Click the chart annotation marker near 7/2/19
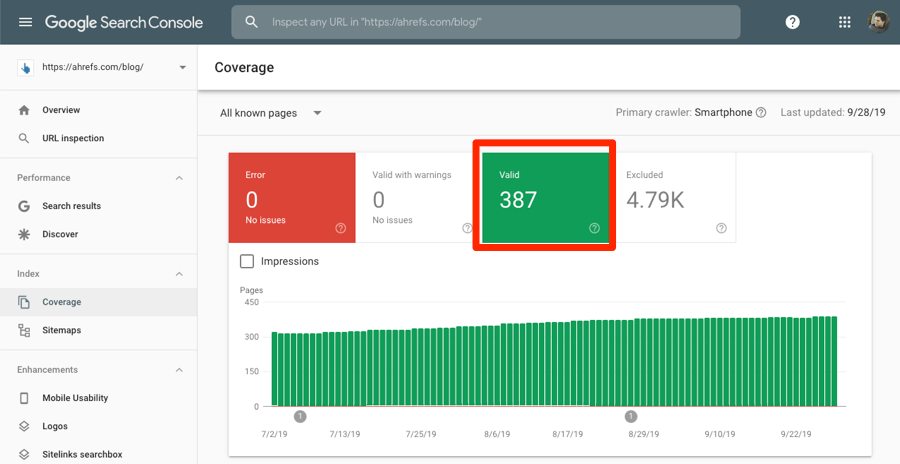 (300, 416)
